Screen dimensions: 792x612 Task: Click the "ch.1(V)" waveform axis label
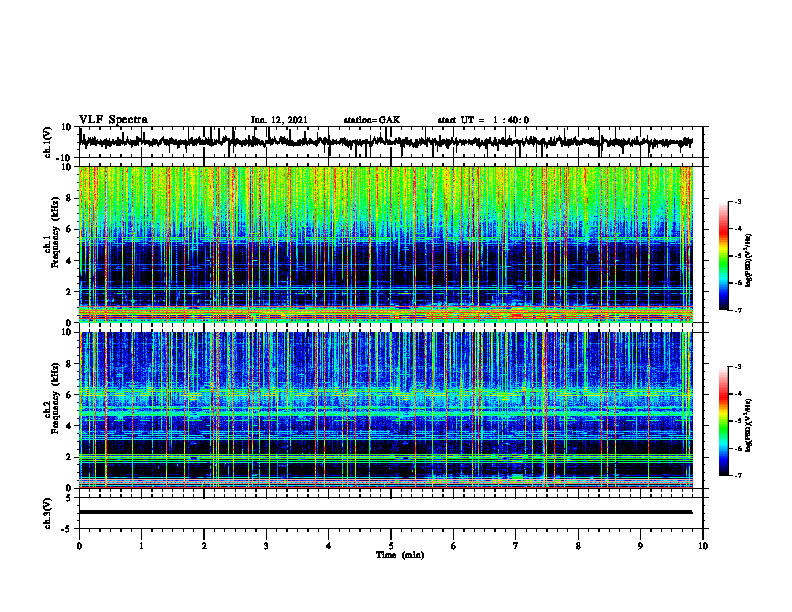[x=48, y=142]
